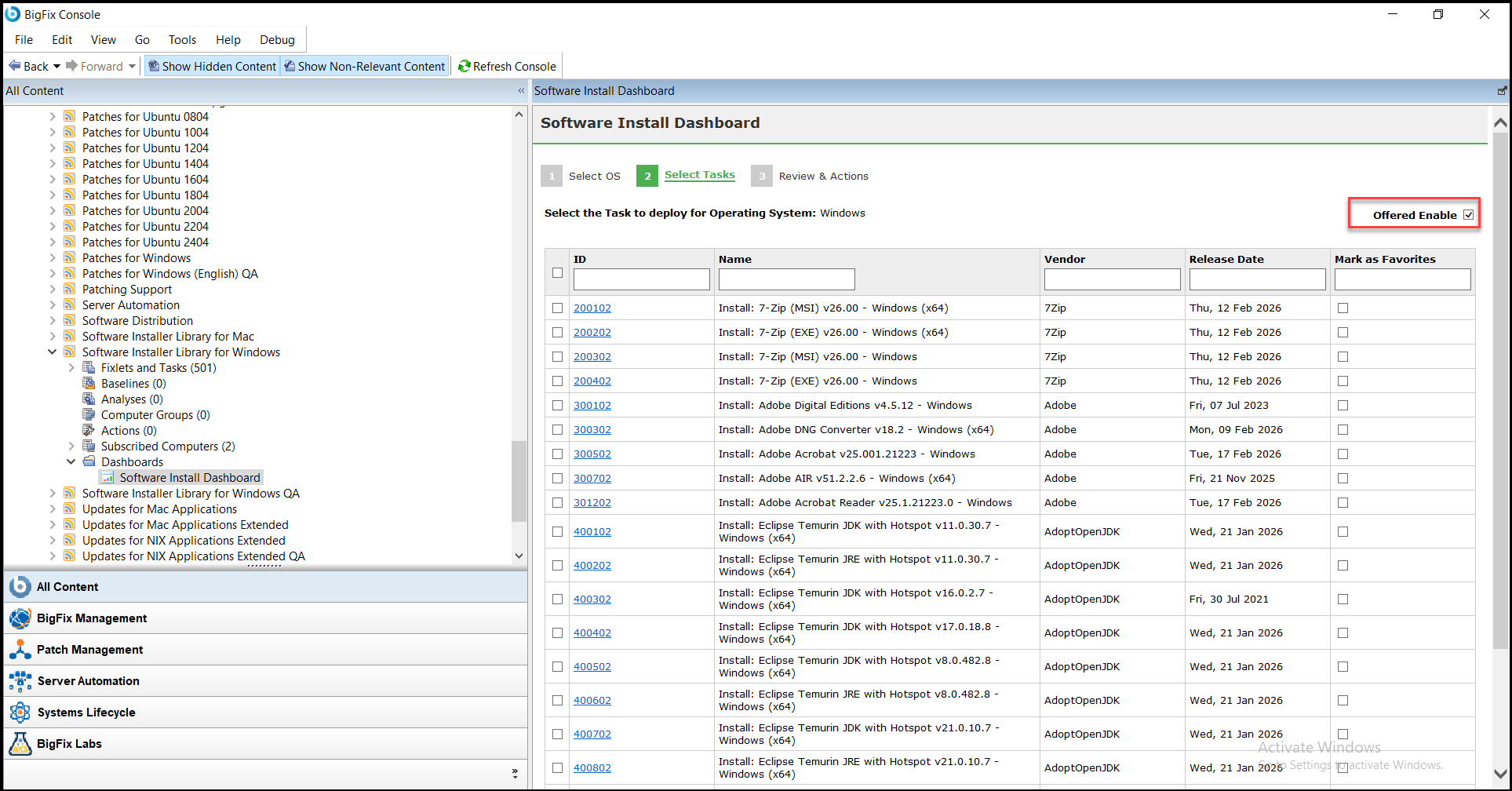Open the Back button history dropdown arrow
This screenshot has height=791, width=1512.
click(56, 67)
